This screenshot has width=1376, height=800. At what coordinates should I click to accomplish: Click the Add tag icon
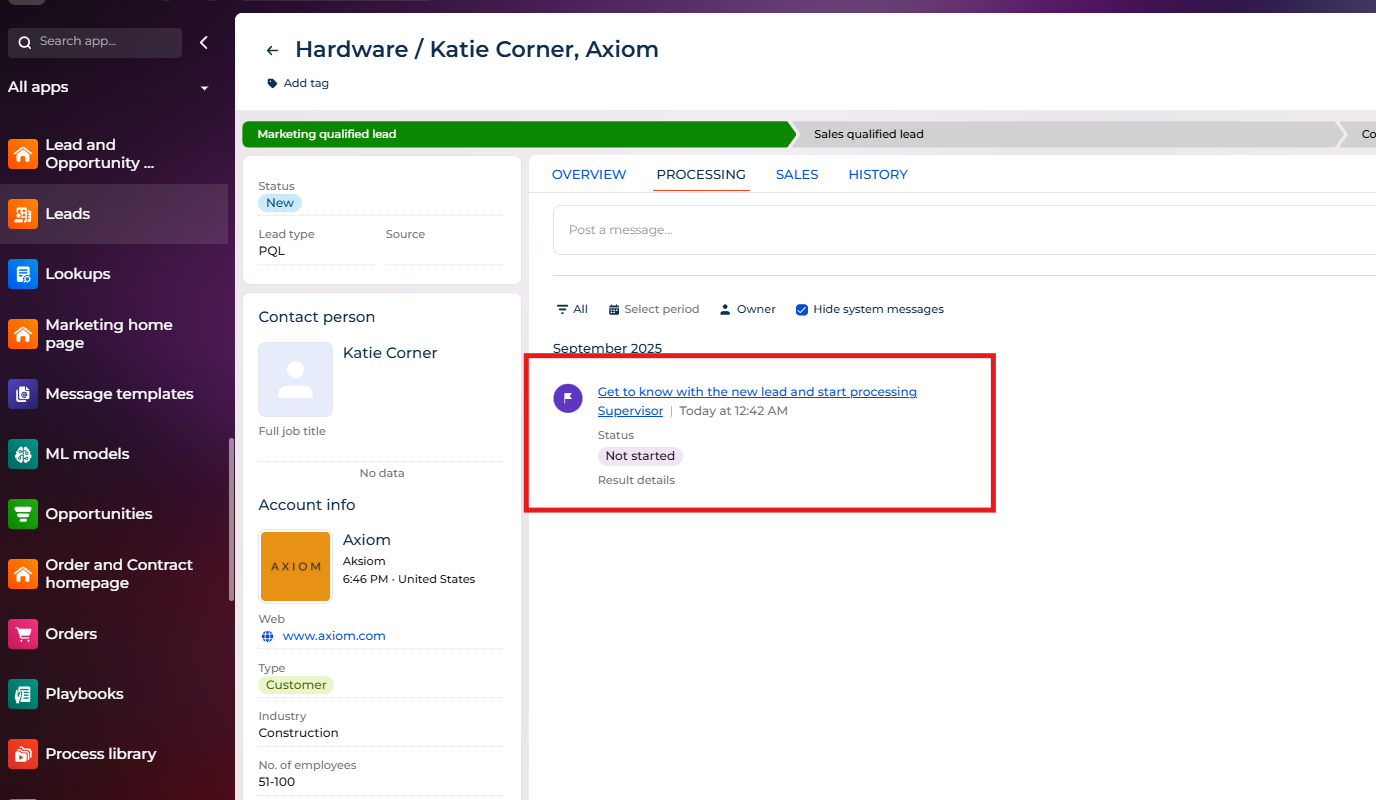(272, 84)
